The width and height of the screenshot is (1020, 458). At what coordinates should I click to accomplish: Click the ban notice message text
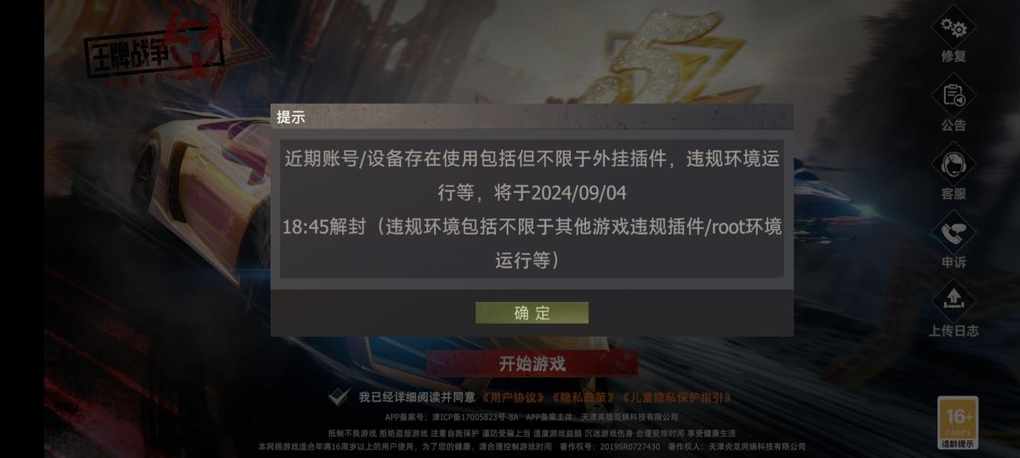point(531,210)
